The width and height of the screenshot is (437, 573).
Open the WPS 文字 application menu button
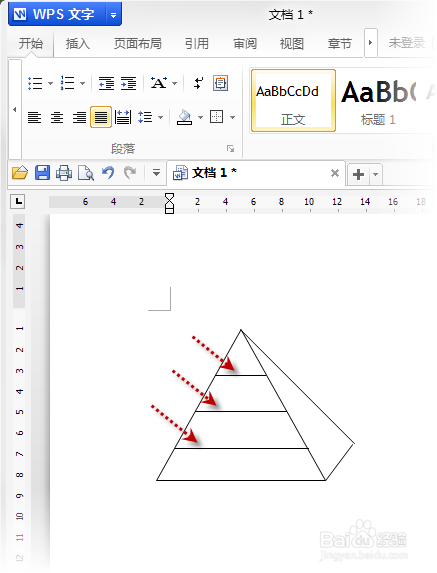tap(57, 14)
